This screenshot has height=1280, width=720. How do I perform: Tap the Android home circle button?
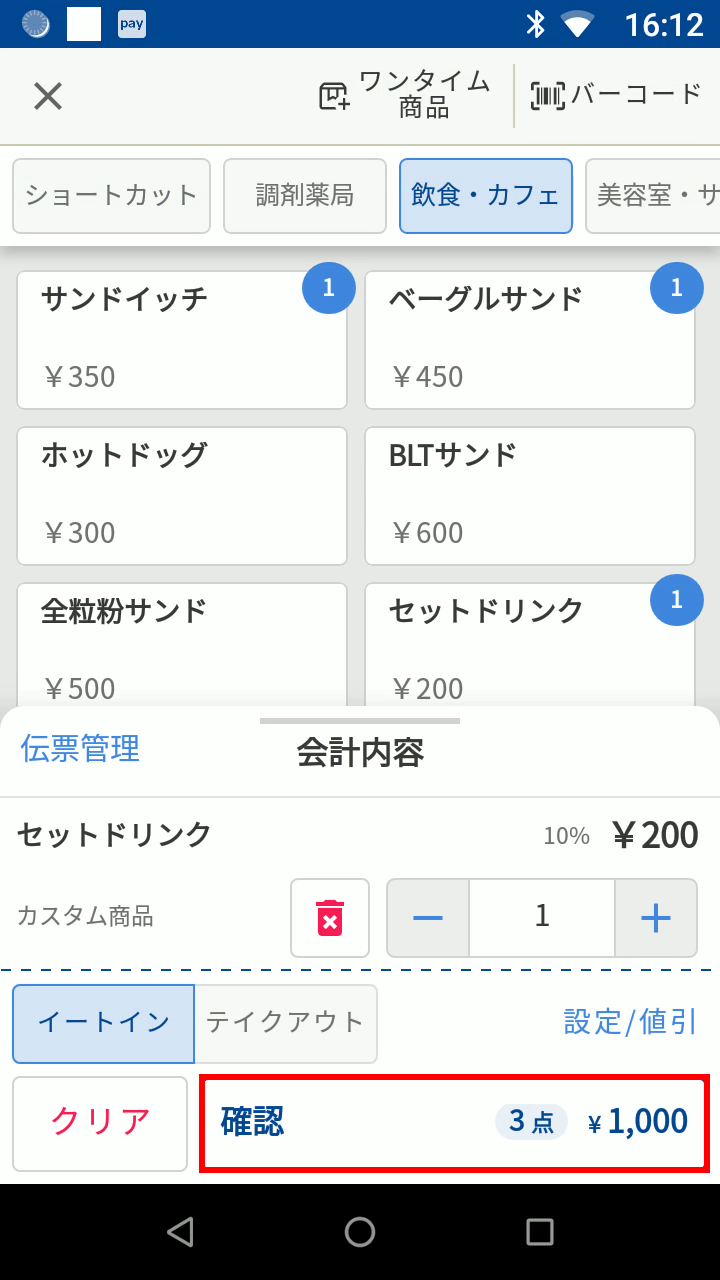click(360, 1232)
